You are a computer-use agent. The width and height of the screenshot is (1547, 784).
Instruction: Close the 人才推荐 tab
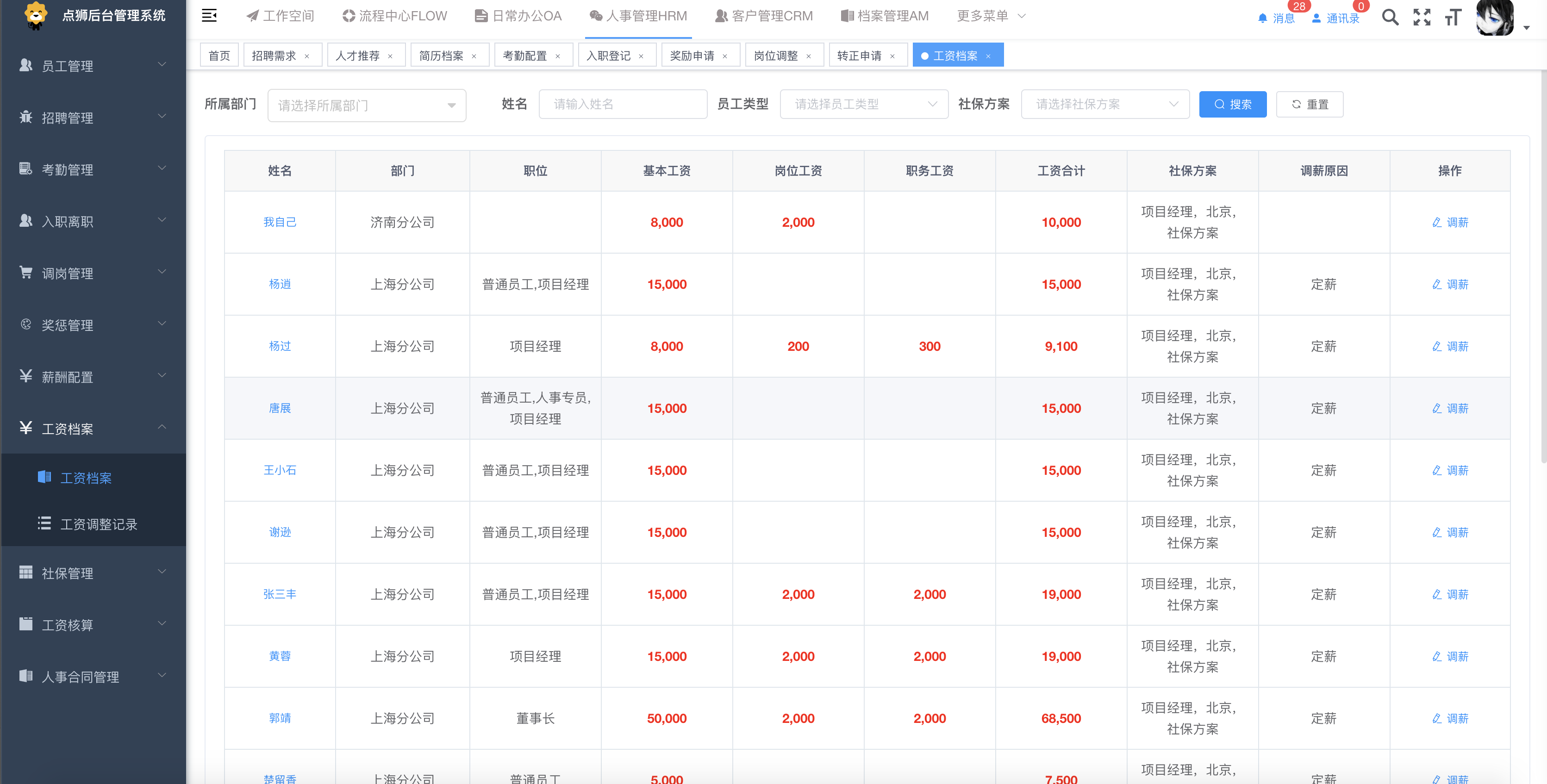click(390, 56)
